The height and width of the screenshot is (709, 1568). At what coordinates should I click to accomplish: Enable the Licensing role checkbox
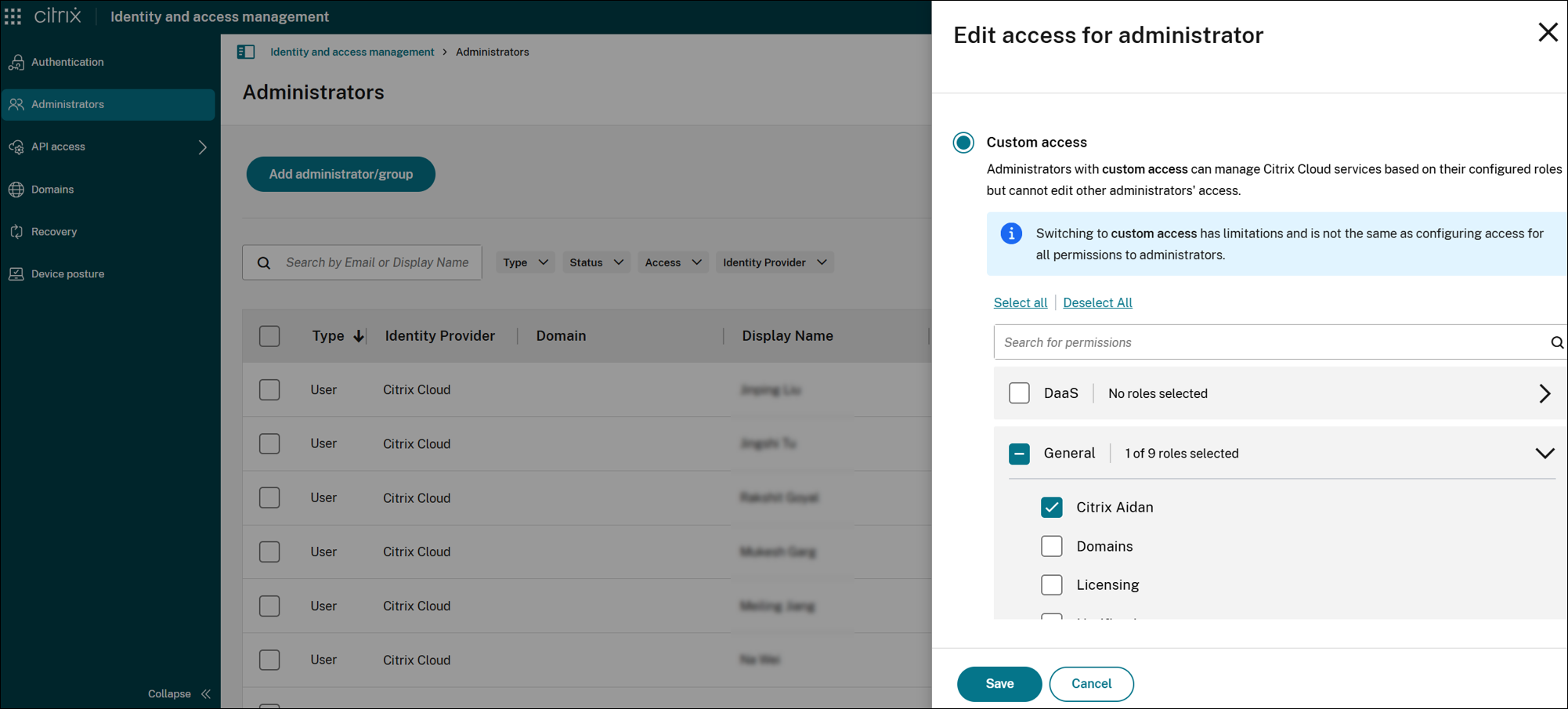pos(1052,584)
